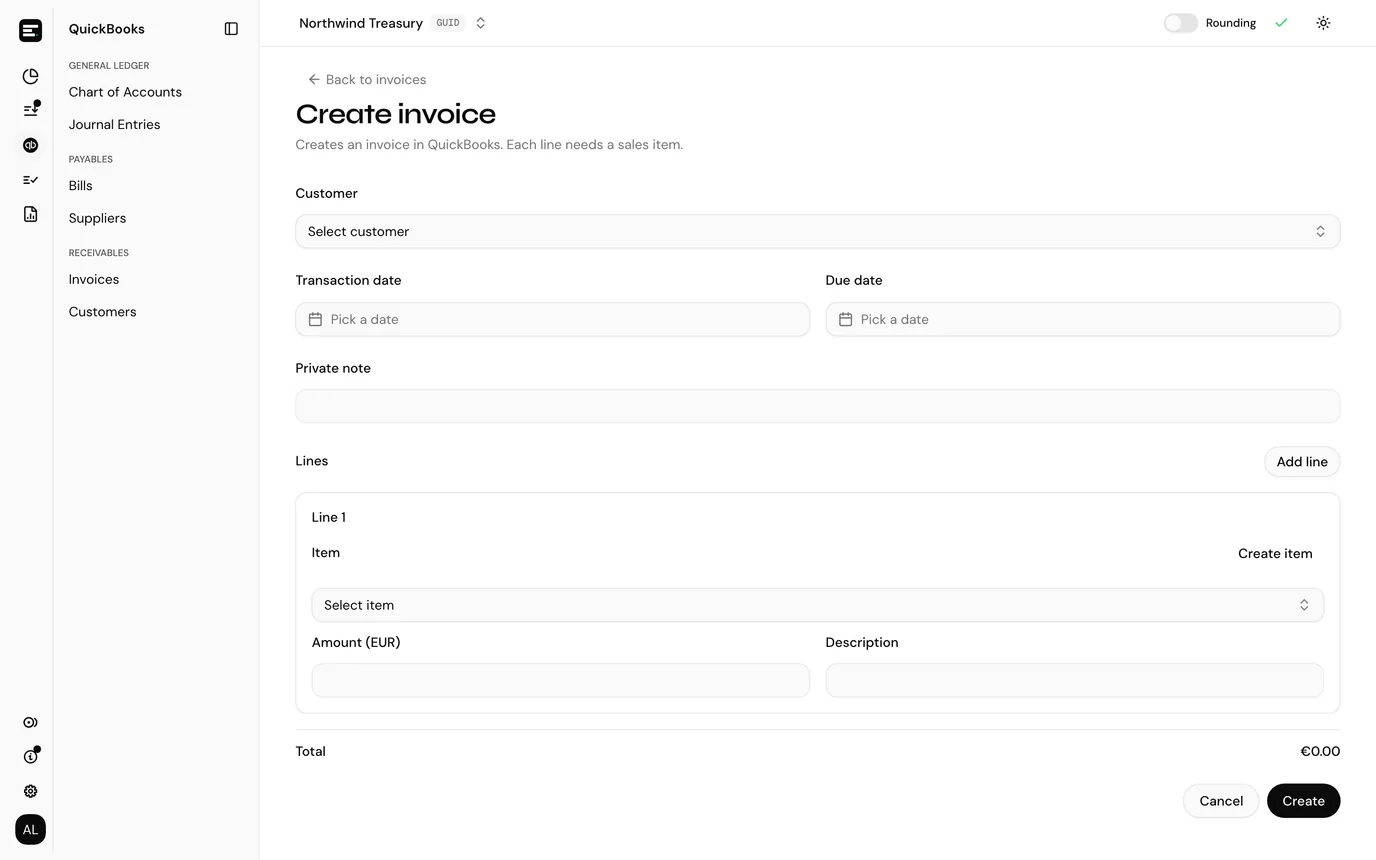Click the app logo in the left rail
This screenshot has height=860, width=1376.
point(30,30)
